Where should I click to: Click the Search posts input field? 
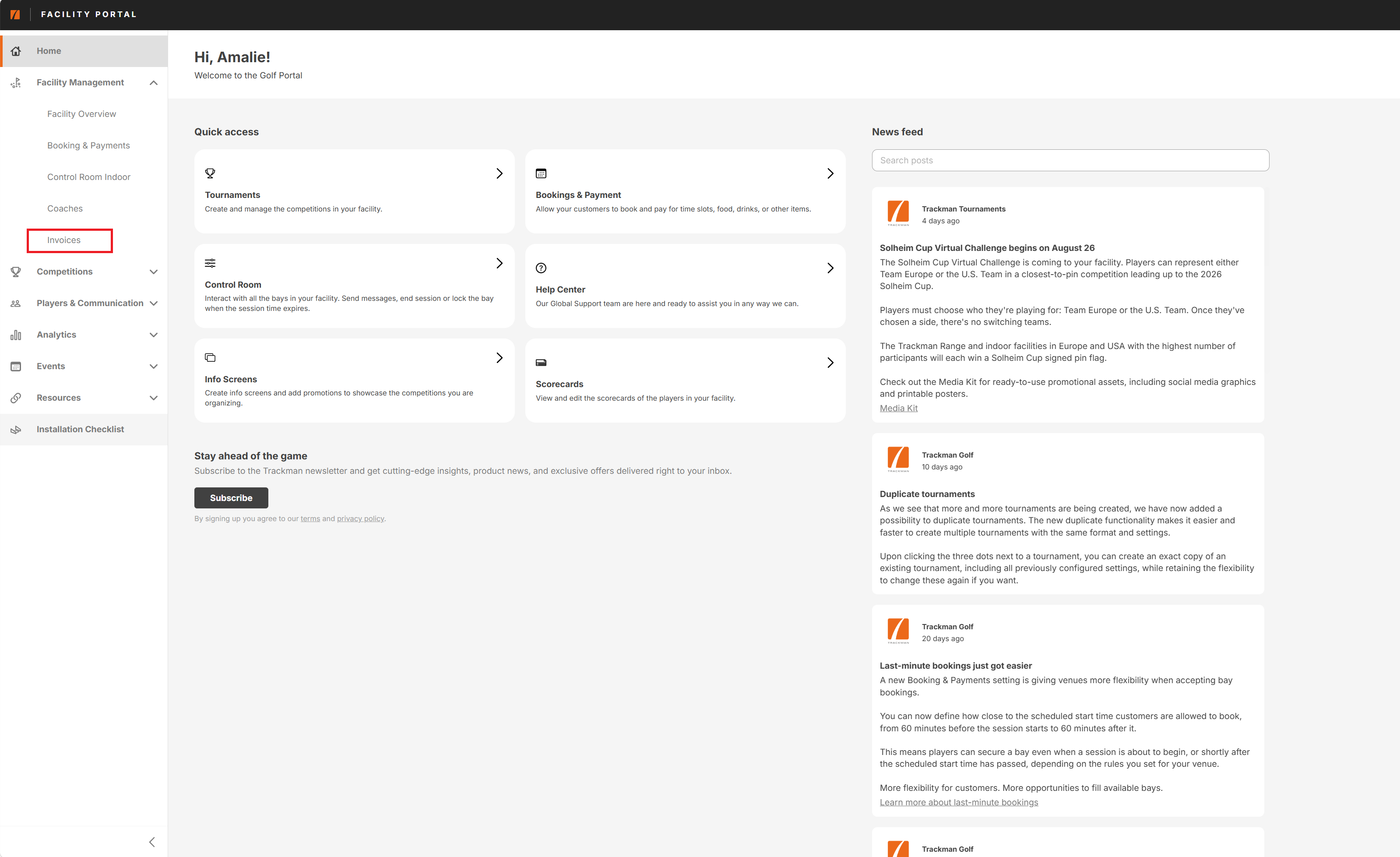[1070, 160]
